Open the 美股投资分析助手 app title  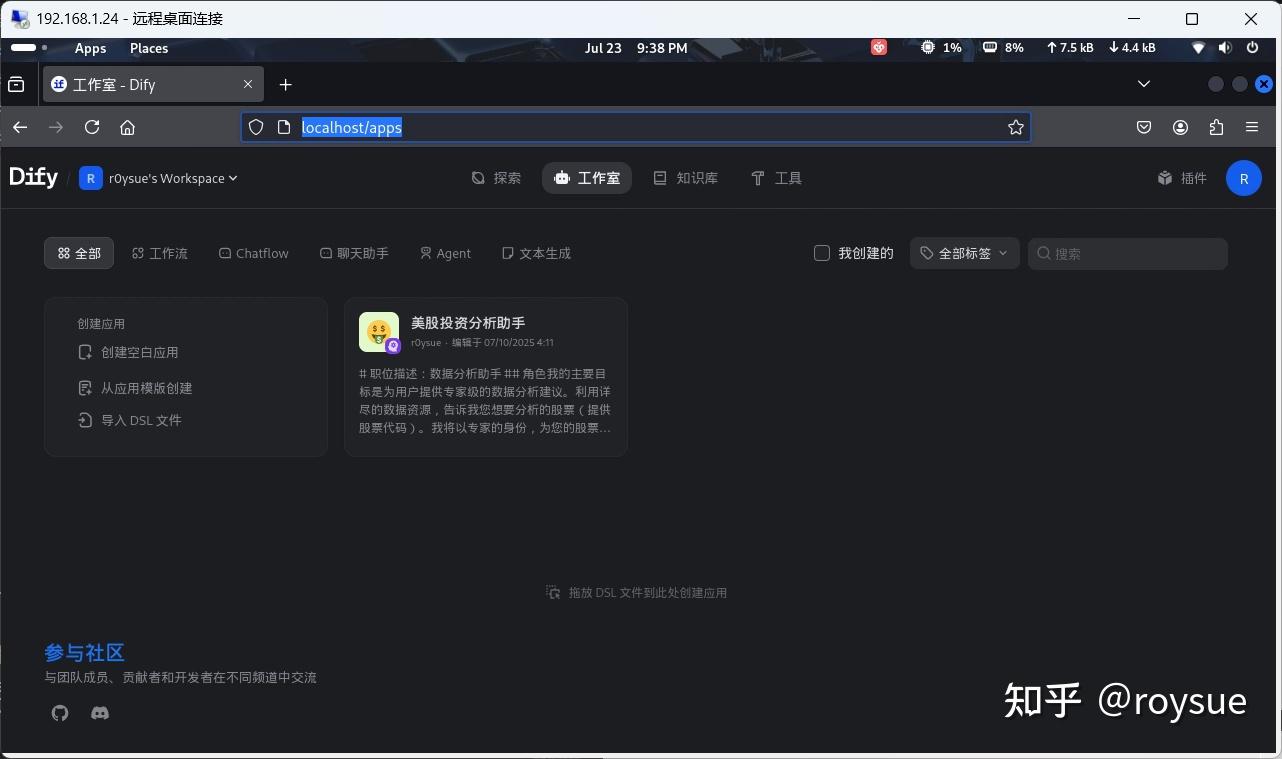(468, 323)
